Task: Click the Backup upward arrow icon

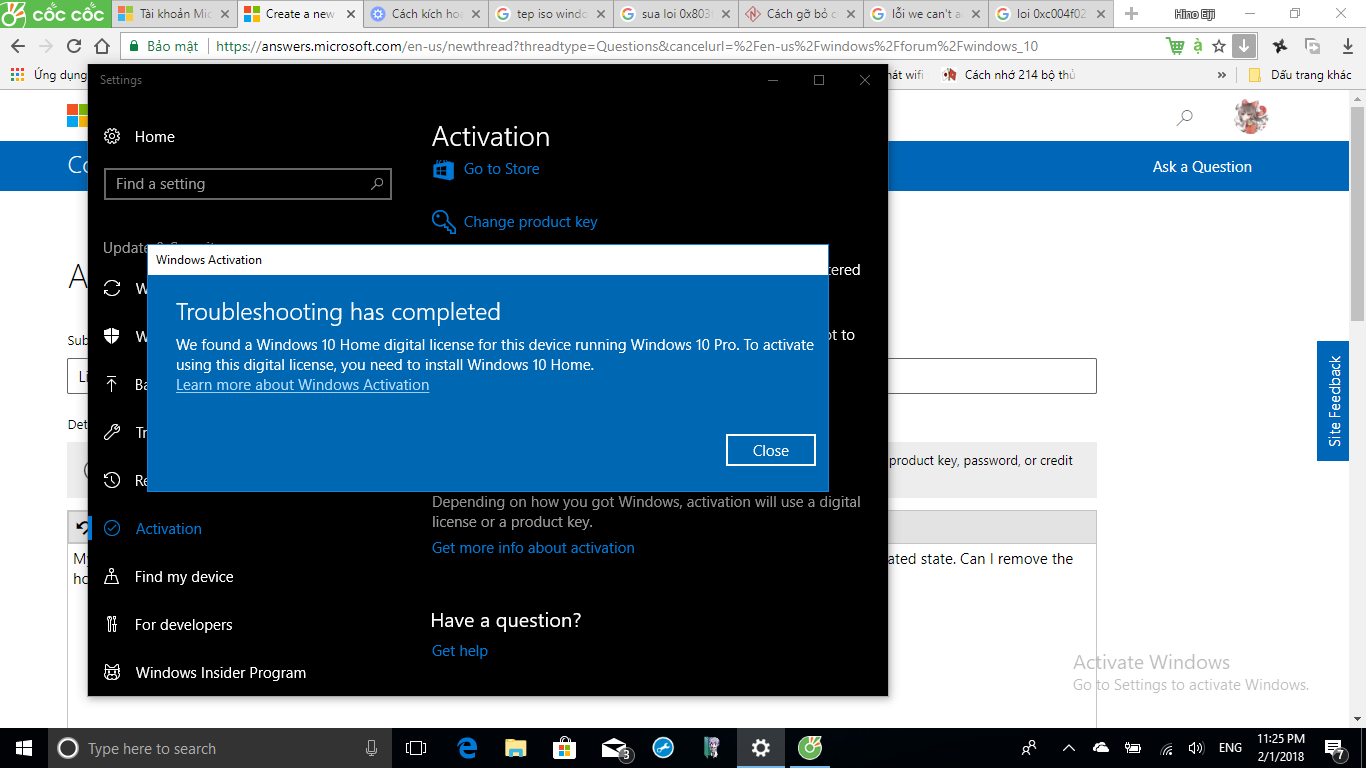Action: 112,385
